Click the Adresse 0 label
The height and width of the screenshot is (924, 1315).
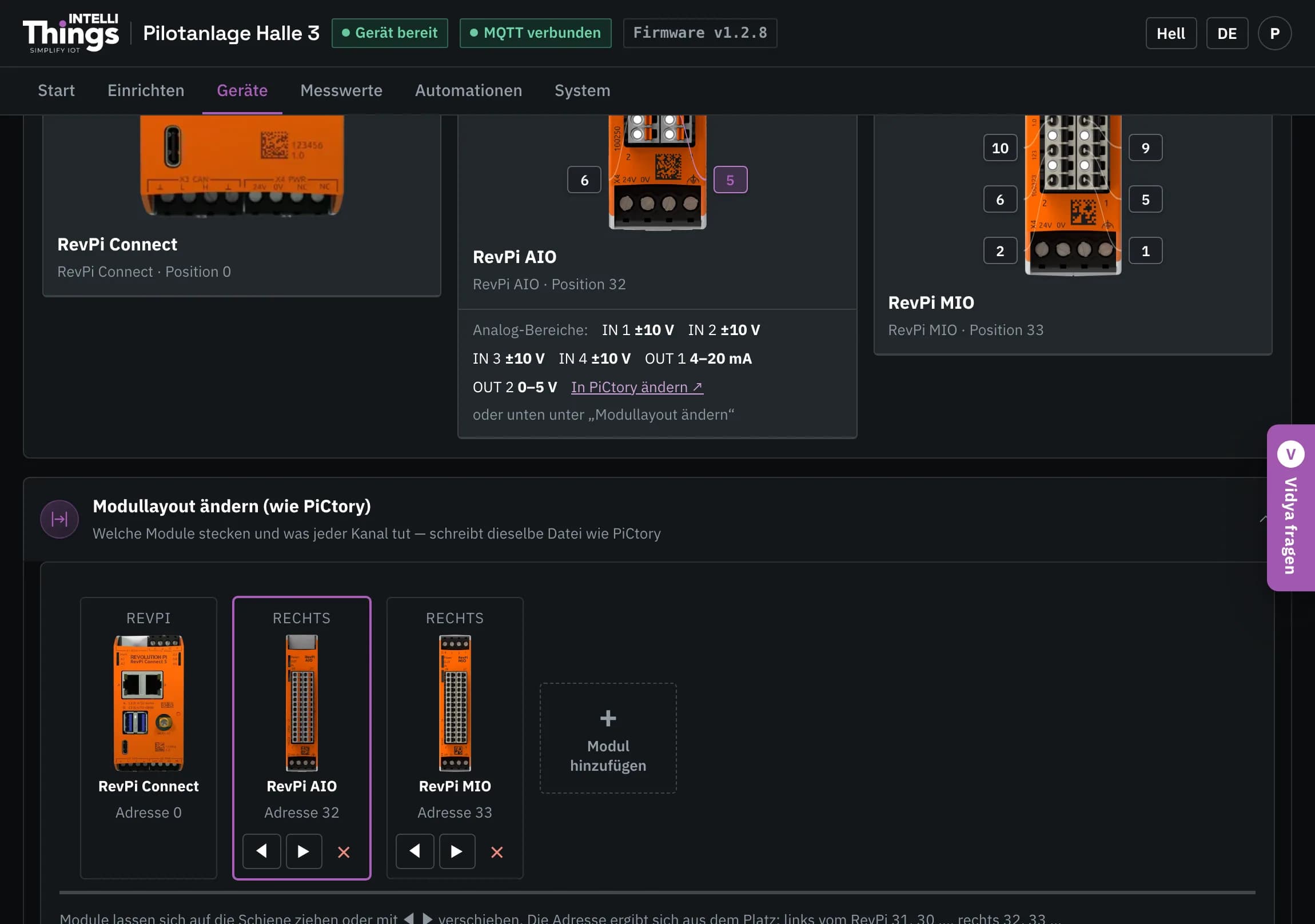click(x=148, y=813)
